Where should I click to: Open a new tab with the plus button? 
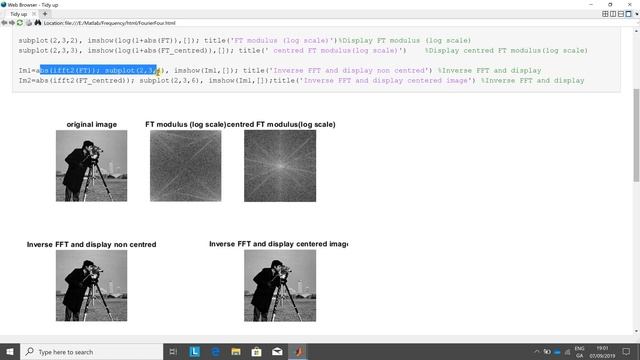coord(45,14)
